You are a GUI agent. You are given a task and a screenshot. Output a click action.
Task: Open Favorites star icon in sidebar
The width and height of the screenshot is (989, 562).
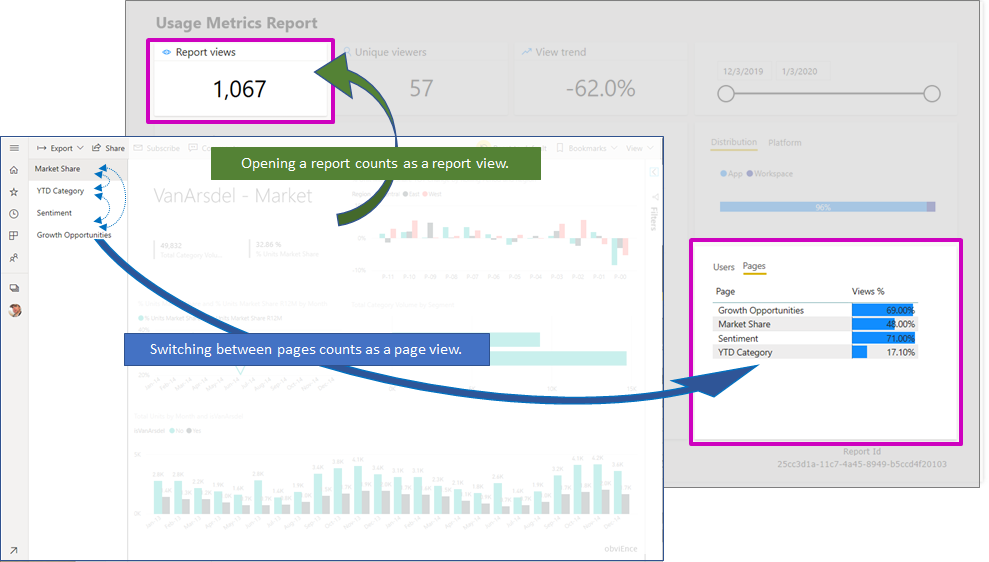[x=14, y=192]
